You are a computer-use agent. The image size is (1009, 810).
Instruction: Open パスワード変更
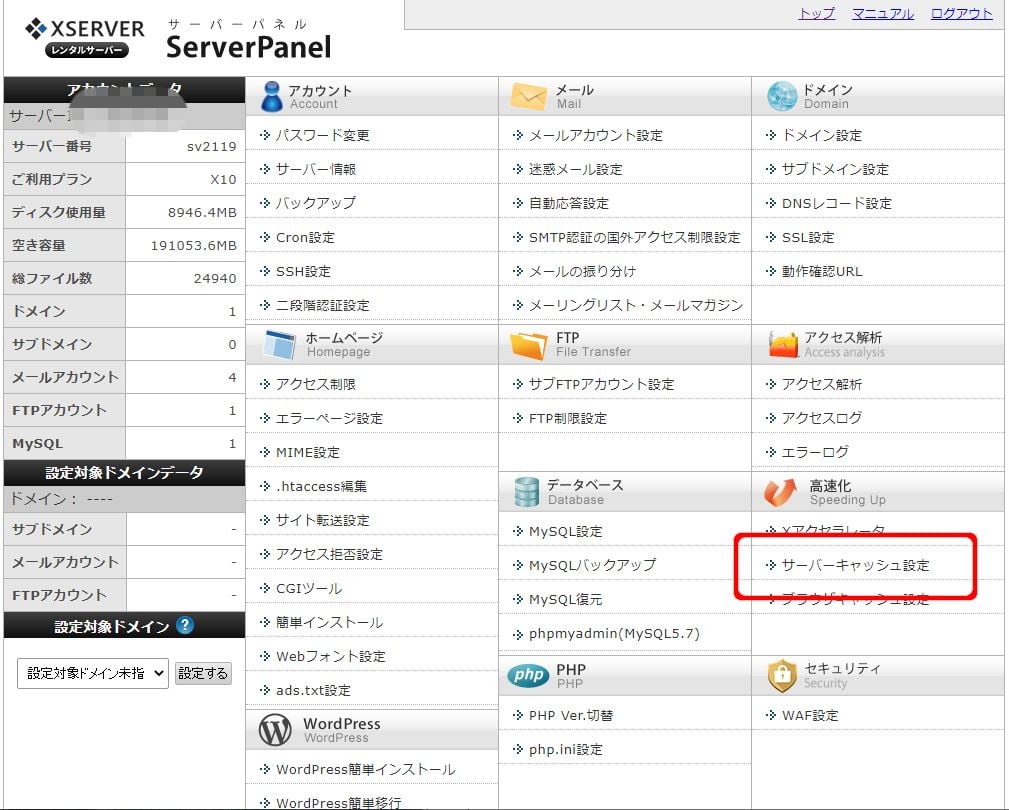(x=322, y=136)
